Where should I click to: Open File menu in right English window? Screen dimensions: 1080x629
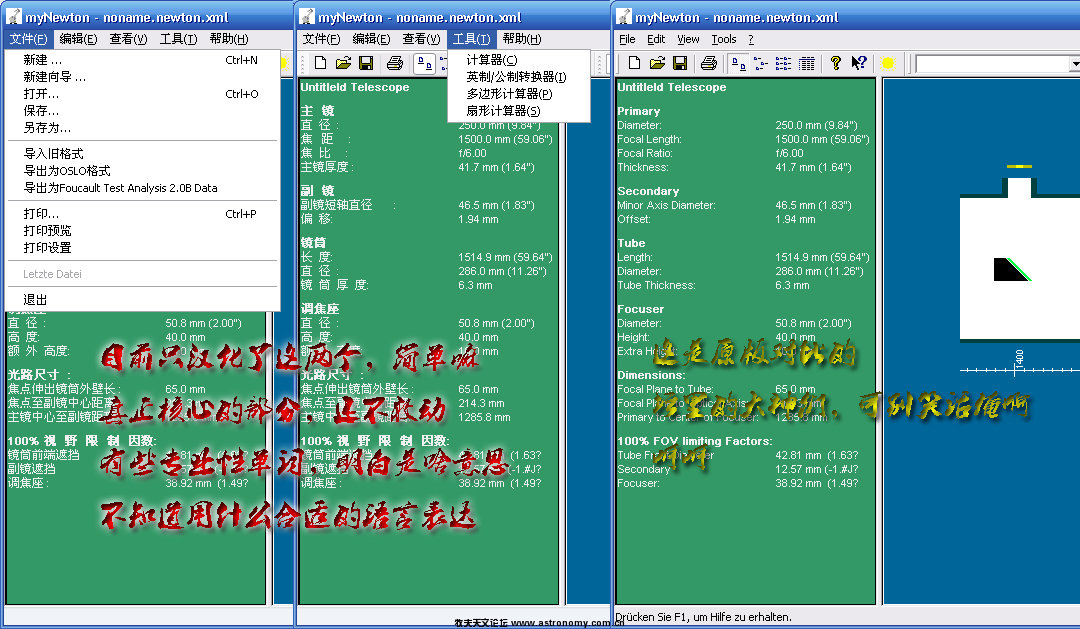tap(627, 39)
